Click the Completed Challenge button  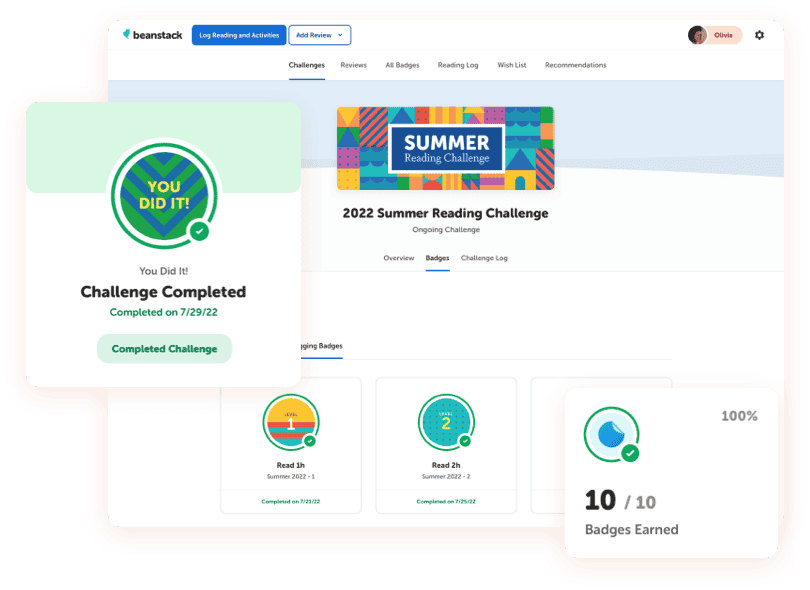click(x=164, y=349)
